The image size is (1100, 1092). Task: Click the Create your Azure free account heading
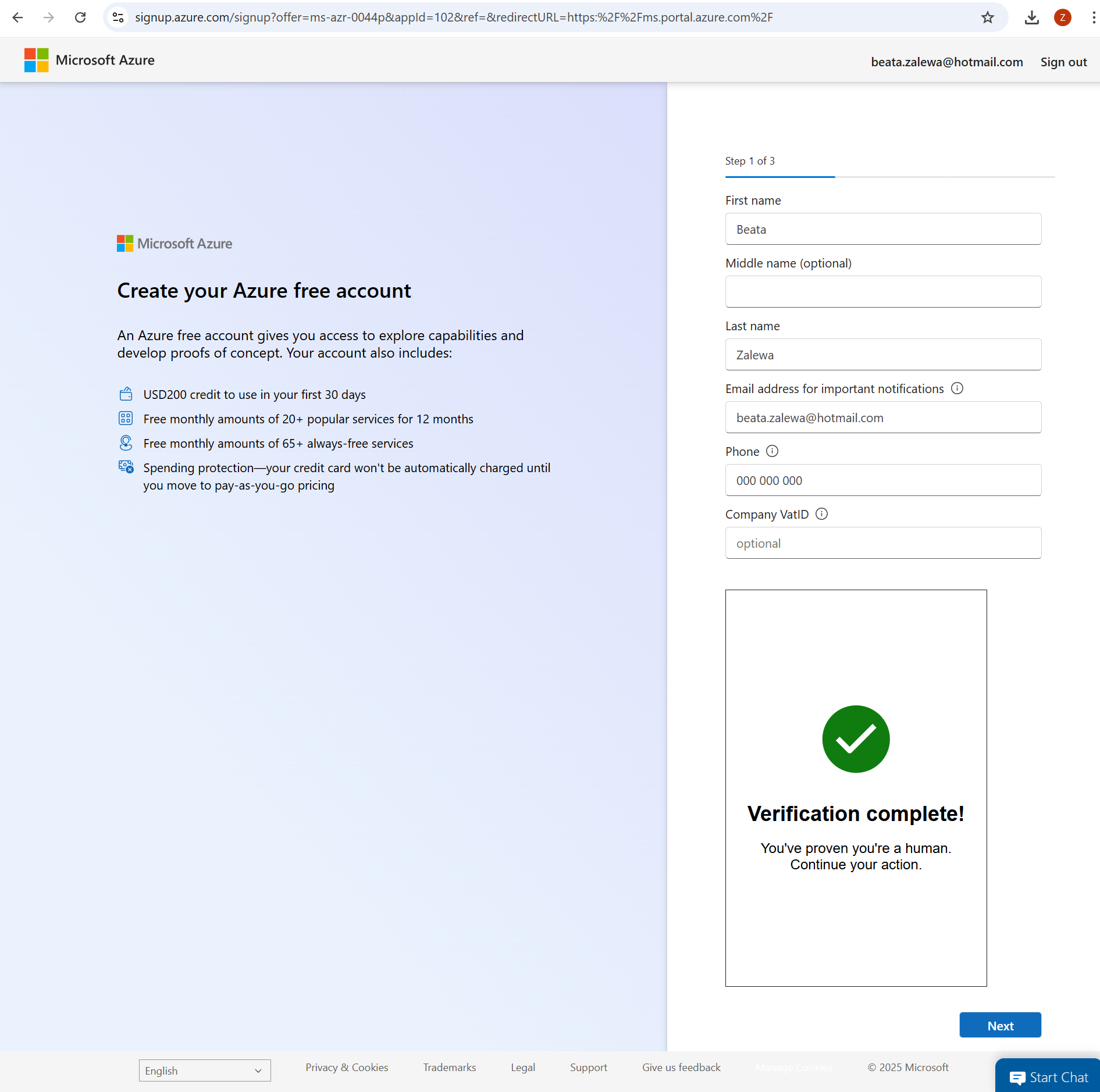[264, 290]
